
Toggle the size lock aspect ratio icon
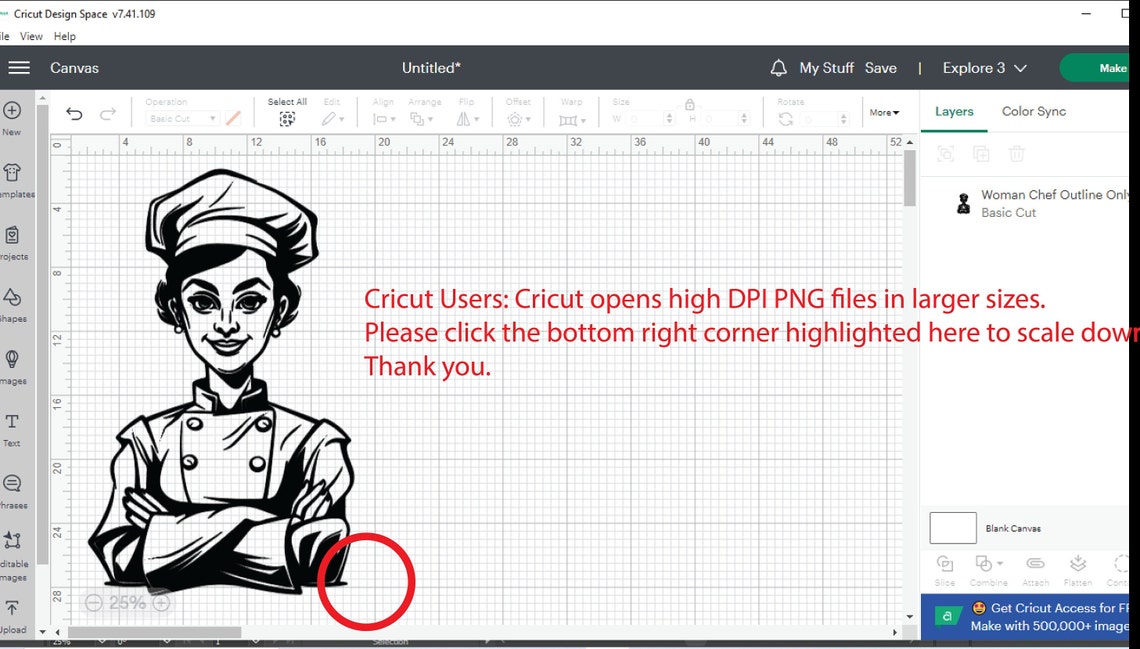pyautogui.click(x=689, y=105)
